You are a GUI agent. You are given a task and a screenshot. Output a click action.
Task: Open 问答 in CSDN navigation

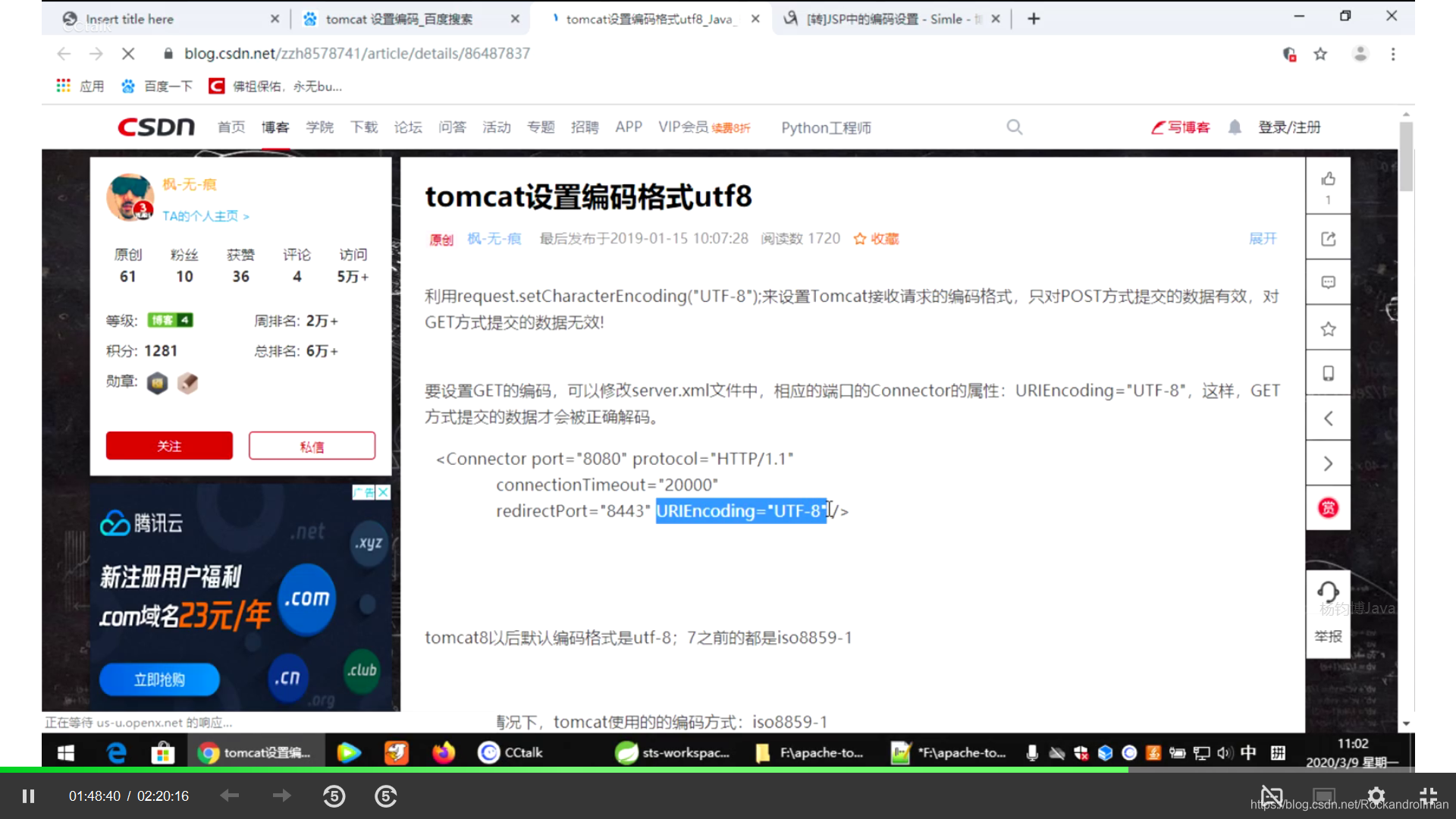(453, 127)
